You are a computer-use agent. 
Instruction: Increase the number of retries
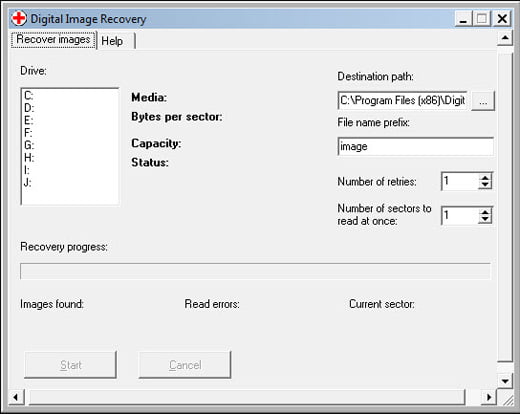[485, 178]
